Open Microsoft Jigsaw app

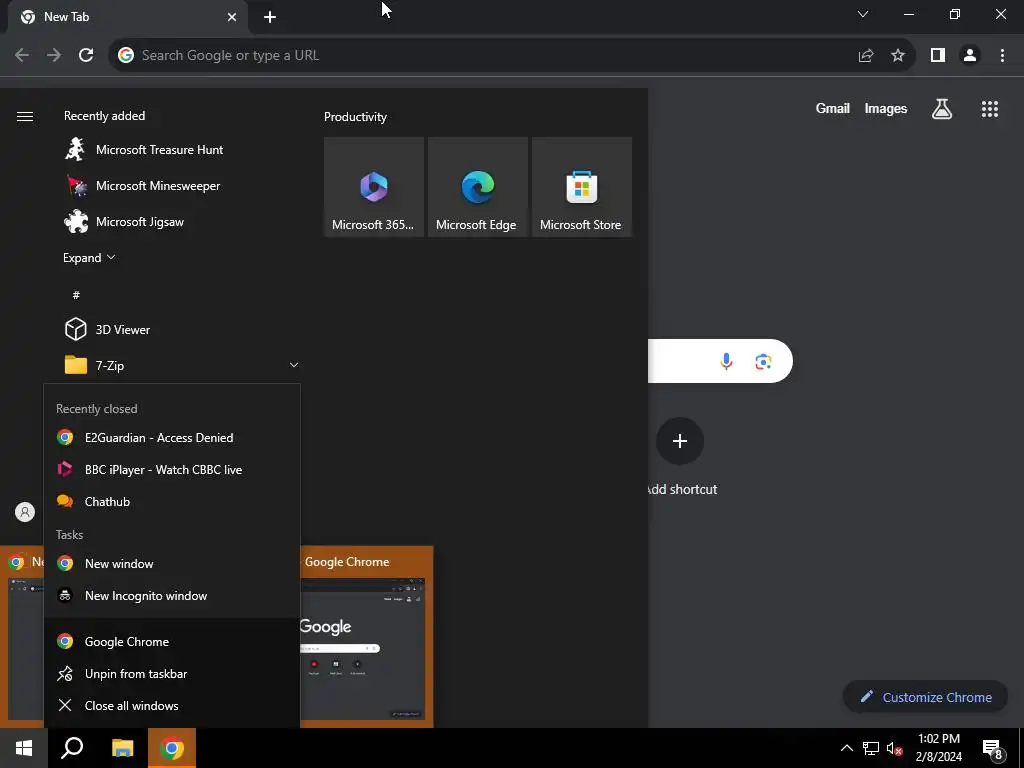click(124, 221)
